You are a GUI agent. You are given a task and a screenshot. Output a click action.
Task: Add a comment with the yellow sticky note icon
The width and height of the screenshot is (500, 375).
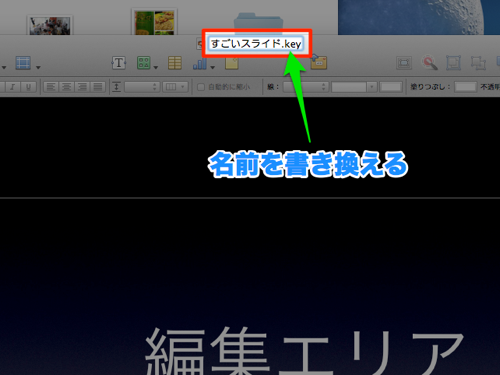click(x=232, y=63)
